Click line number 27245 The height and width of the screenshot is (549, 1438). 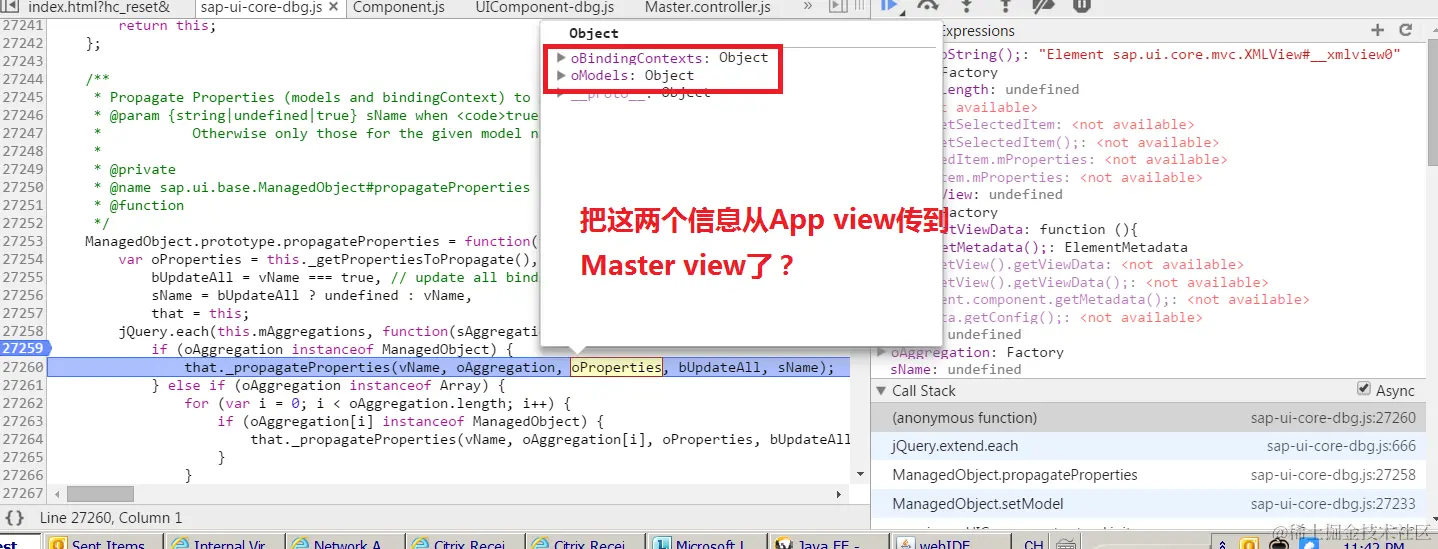pos(23,97)
